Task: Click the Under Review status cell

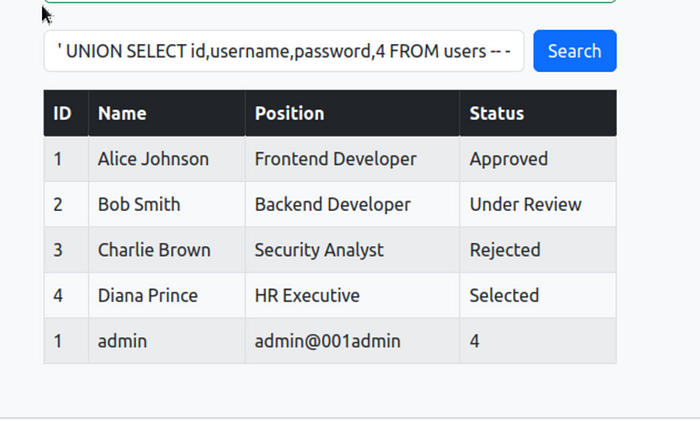Action: pyautogui.click(x=538, y=204)
